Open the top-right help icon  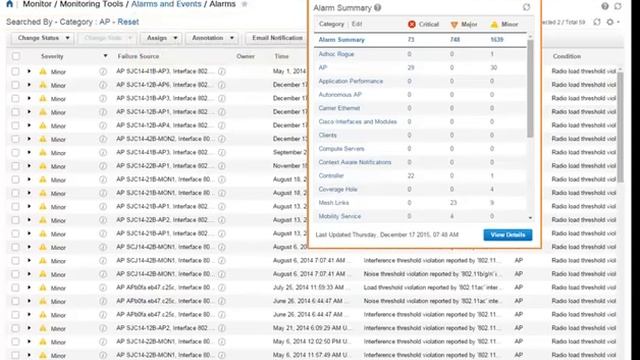[x=605, y=6]
